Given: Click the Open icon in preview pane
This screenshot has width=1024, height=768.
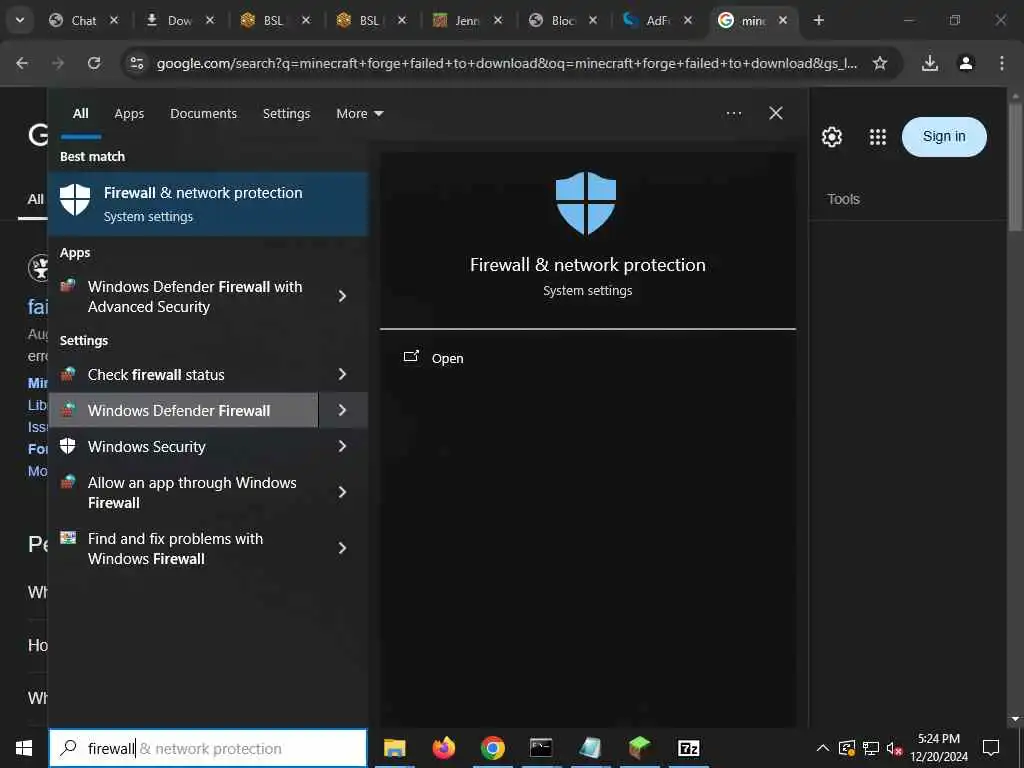Looking at the screenshot, I should (x=411, y=357).
